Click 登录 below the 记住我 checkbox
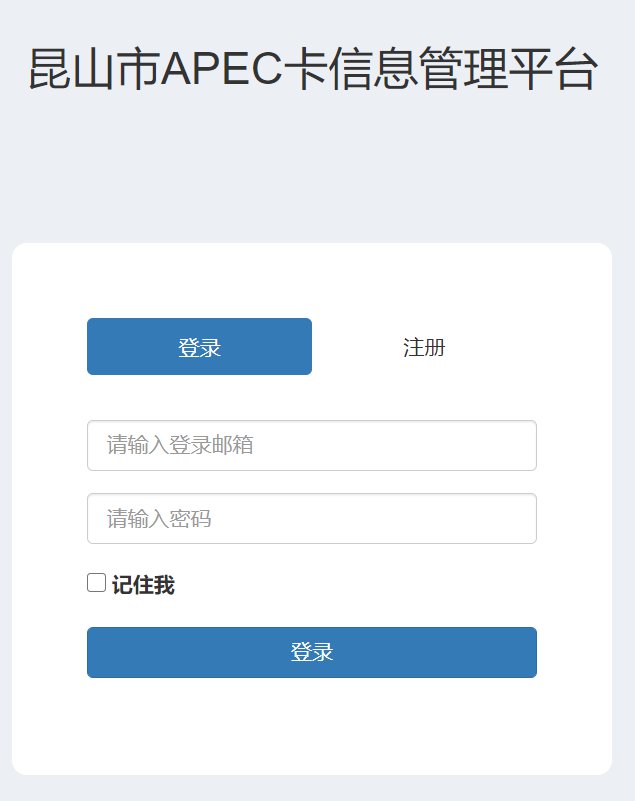635x801 pixels. [312, 652]
